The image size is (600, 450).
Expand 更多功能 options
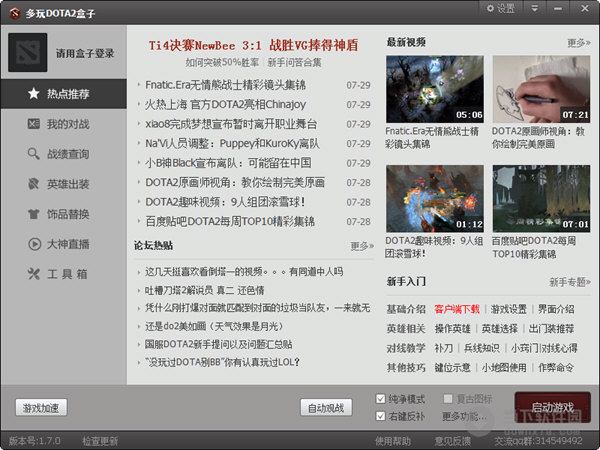tap(464, 416)
